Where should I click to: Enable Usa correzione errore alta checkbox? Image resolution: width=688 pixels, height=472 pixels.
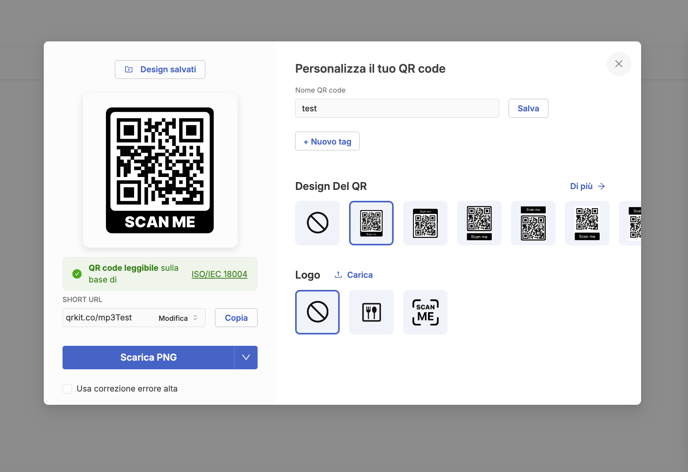(67, 389)
